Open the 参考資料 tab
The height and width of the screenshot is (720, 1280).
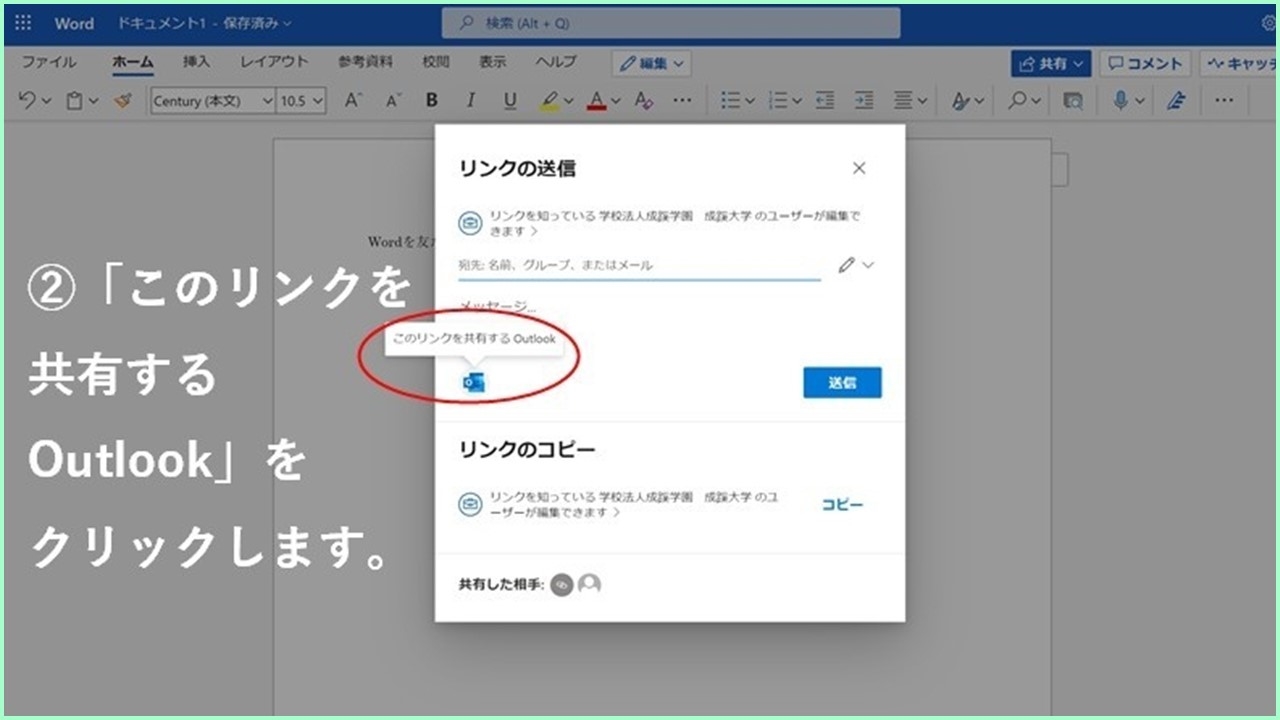click(x=365, y=62)
